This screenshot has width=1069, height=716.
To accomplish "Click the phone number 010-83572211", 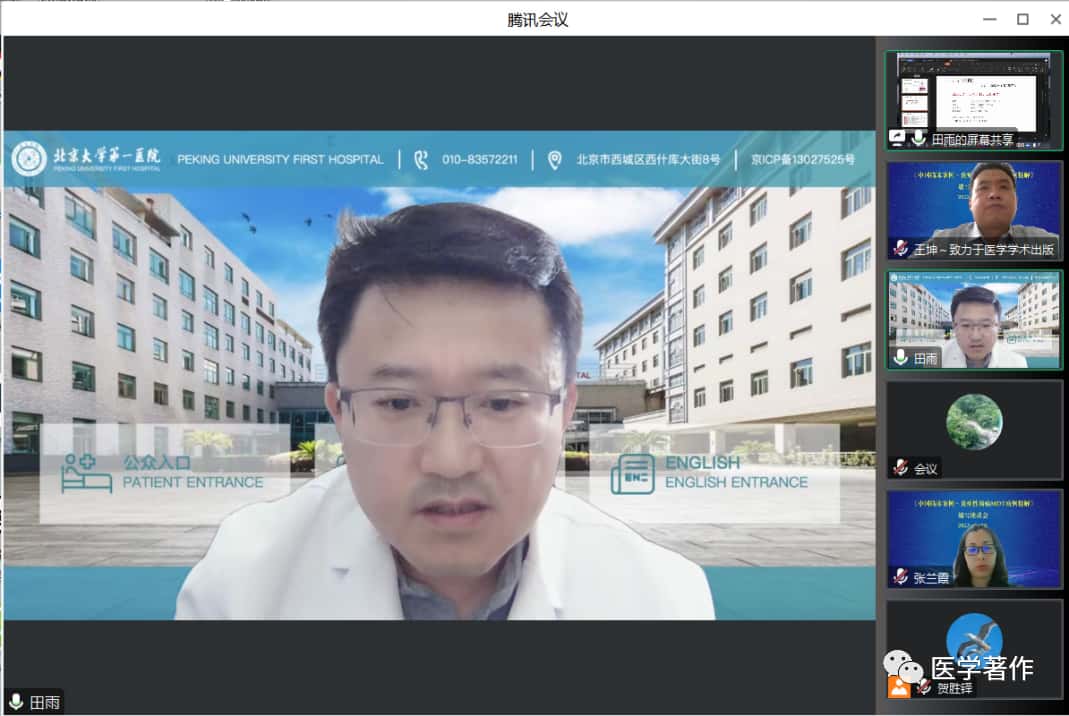I will [479, 160].
